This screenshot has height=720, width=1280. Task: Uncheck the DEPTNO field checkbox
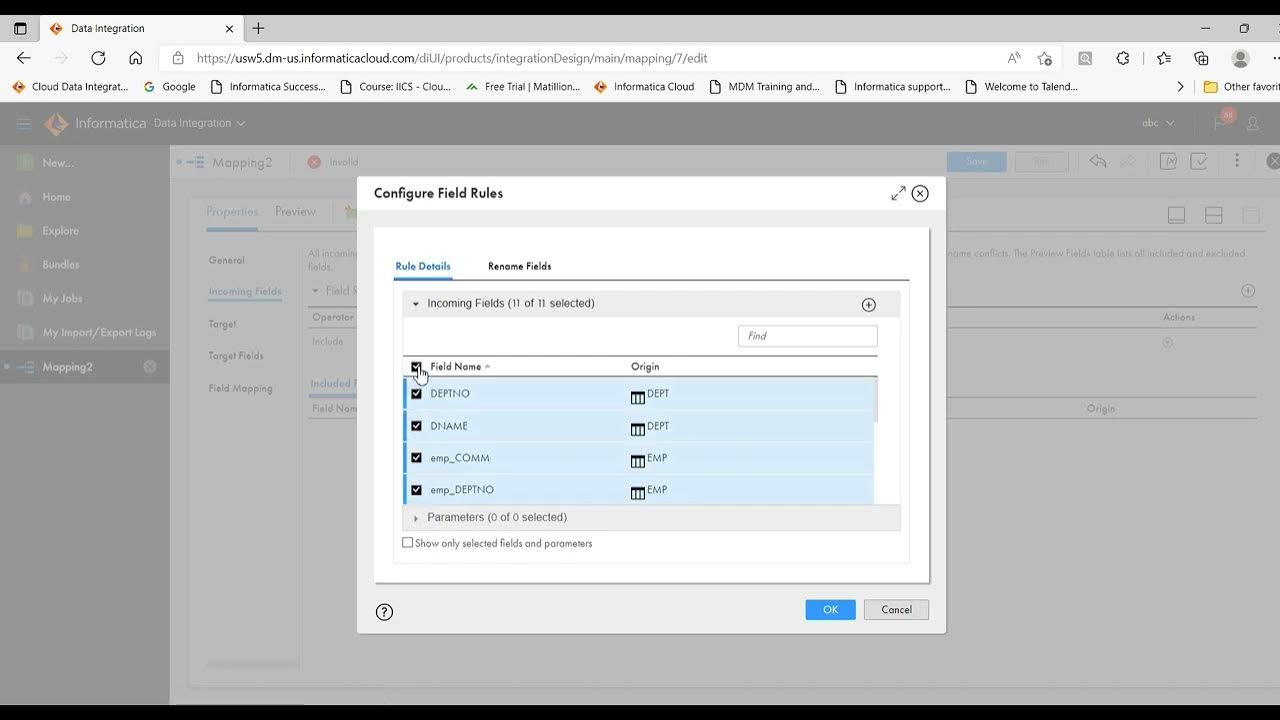(417, 394)
